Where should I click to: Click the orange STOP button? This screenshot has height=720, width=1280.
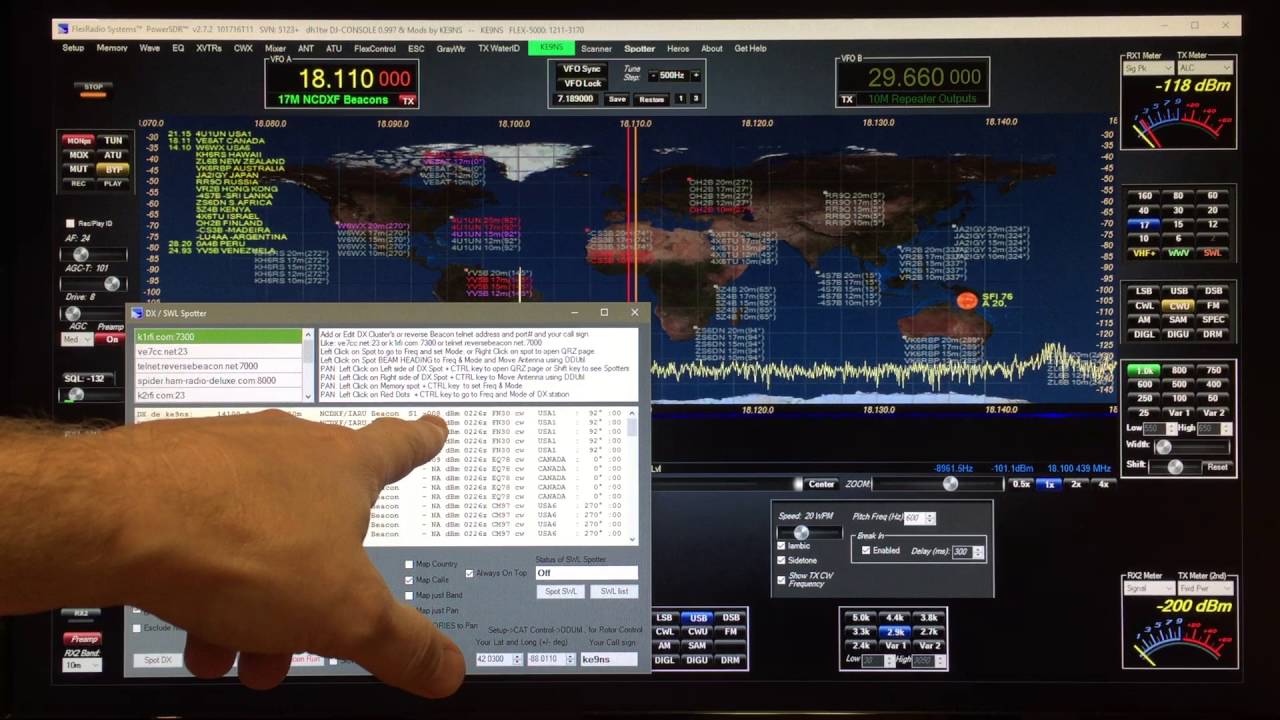93,87
